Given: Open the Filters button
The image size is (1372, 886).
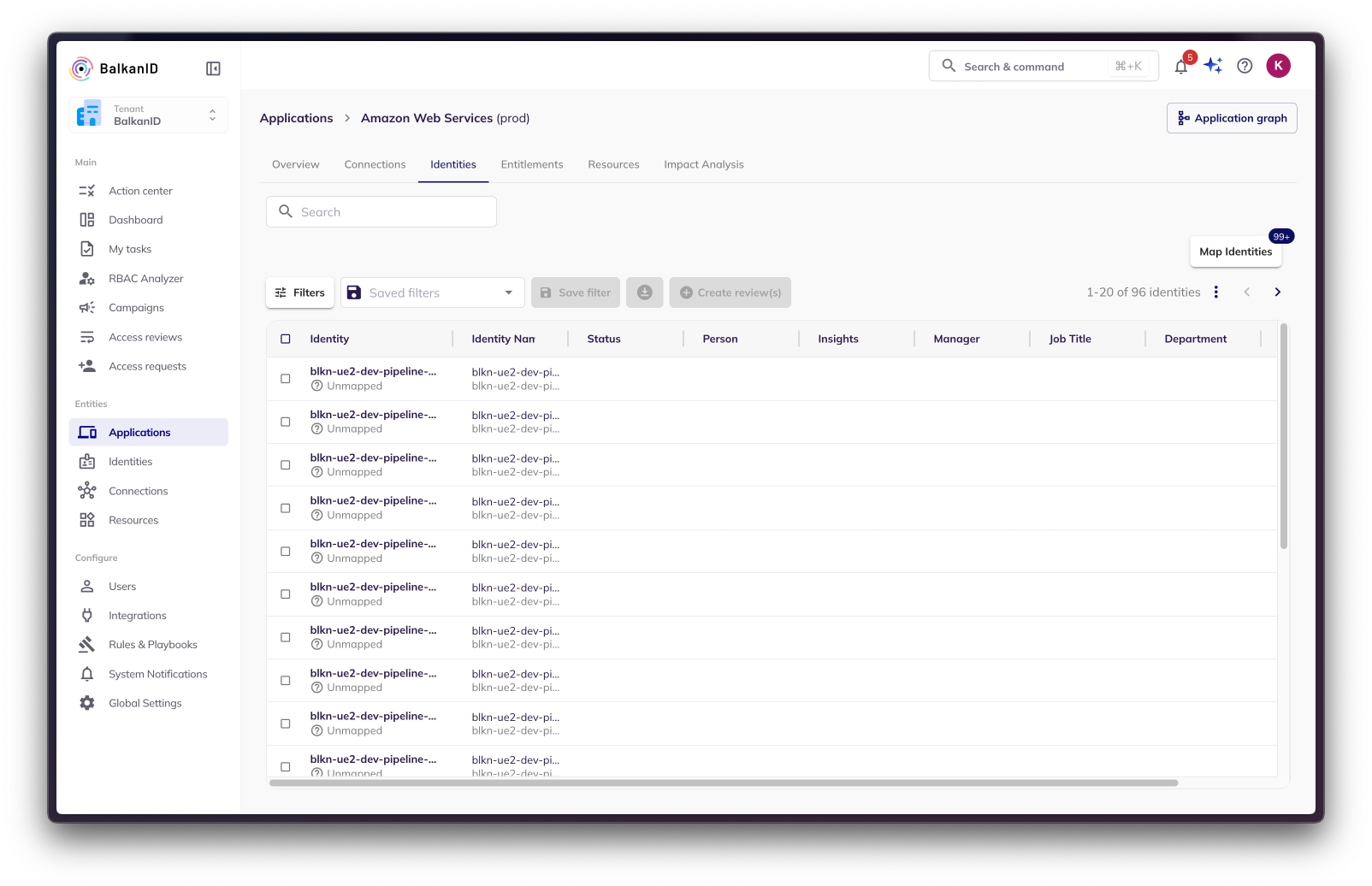Looking at the screenshot, I should 300,292.
